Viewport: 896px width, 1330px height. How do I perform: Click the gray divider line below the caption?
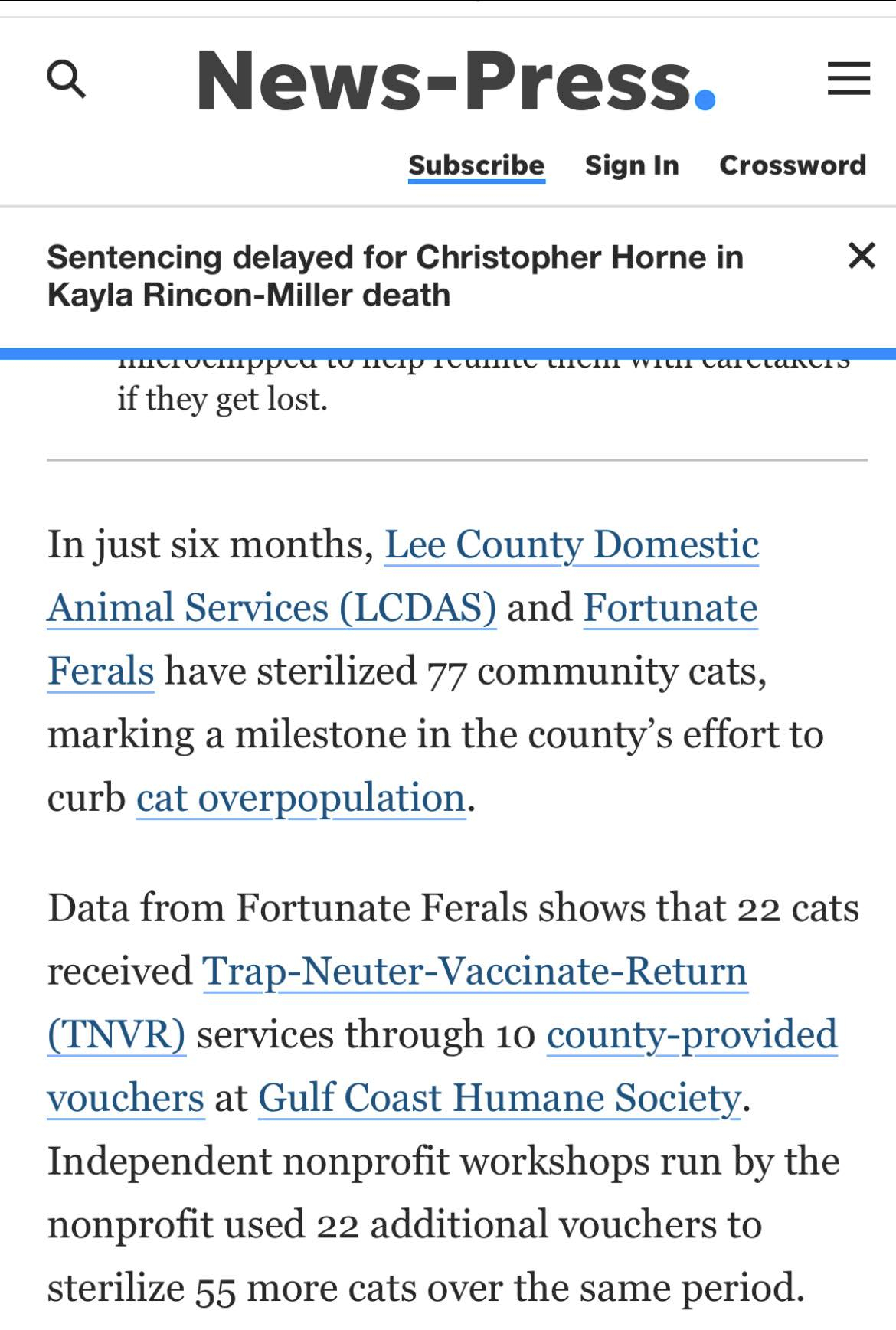click(457, 460)
